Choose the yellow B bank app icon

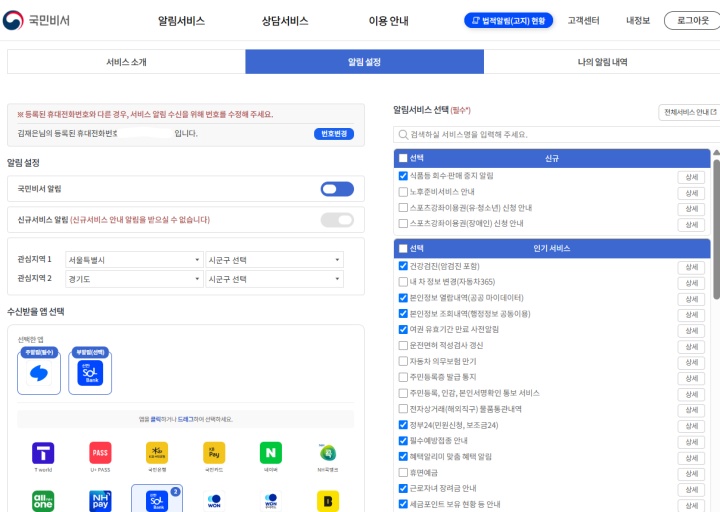[328, 501]
